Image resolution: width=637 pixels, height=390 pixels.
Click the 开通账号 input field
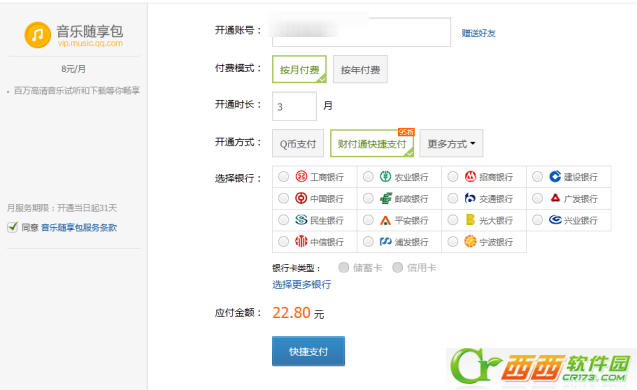(361, 32)
